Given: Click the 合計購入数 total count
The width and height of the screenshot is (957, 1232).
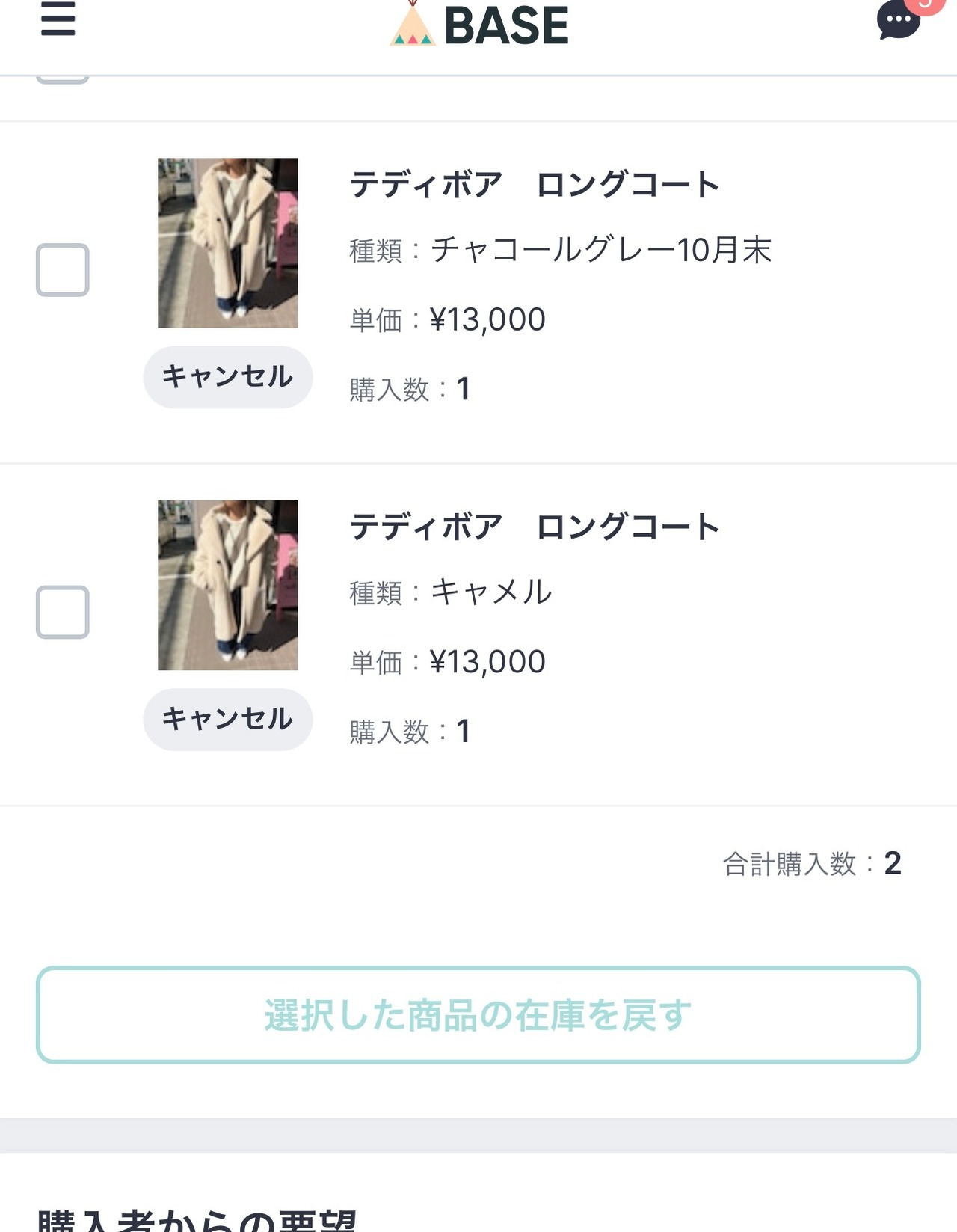Looking at the screenshot, I should [x=812, y=864].
